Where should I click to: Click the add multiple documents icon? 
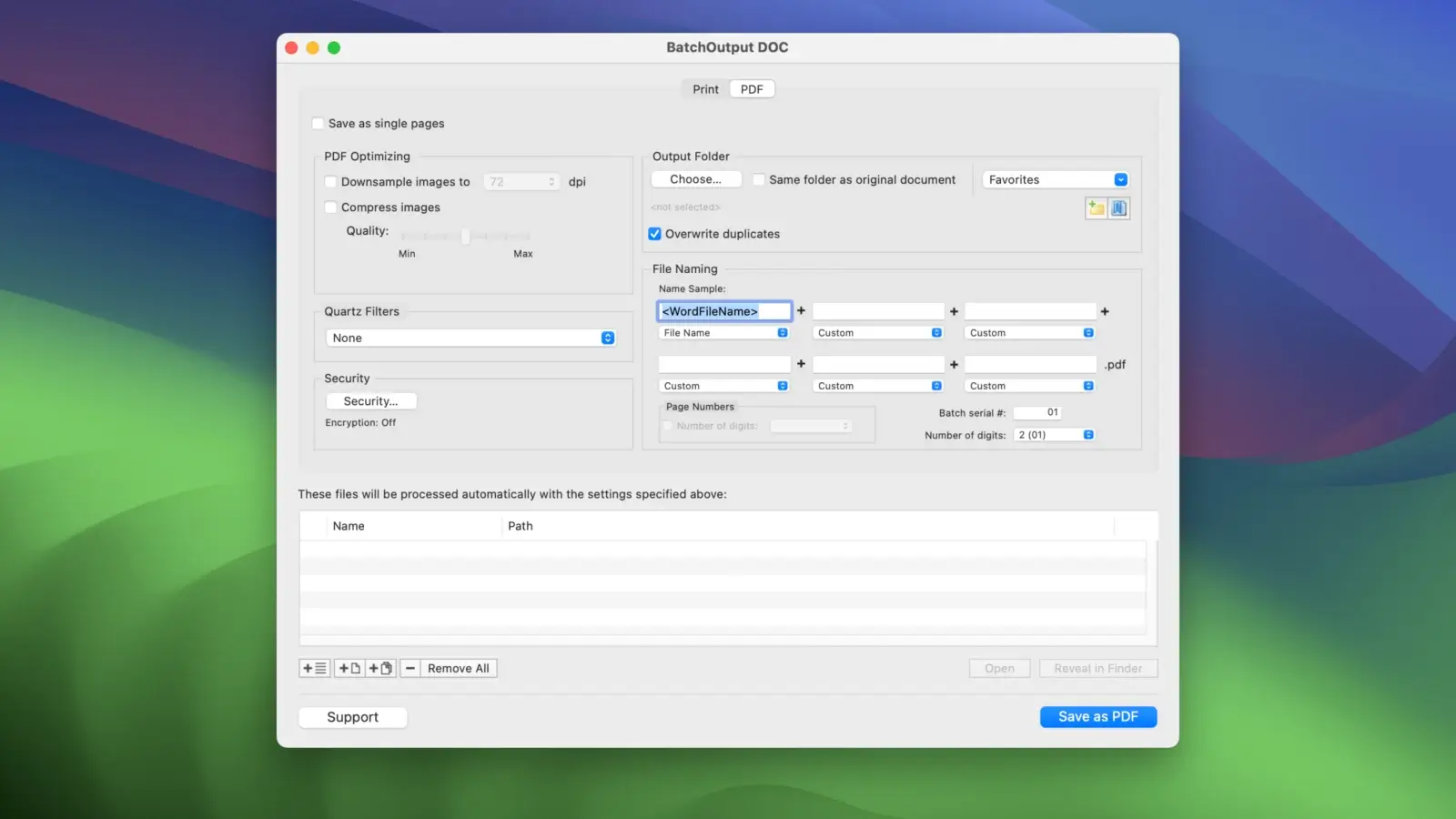tap(380, 668)
